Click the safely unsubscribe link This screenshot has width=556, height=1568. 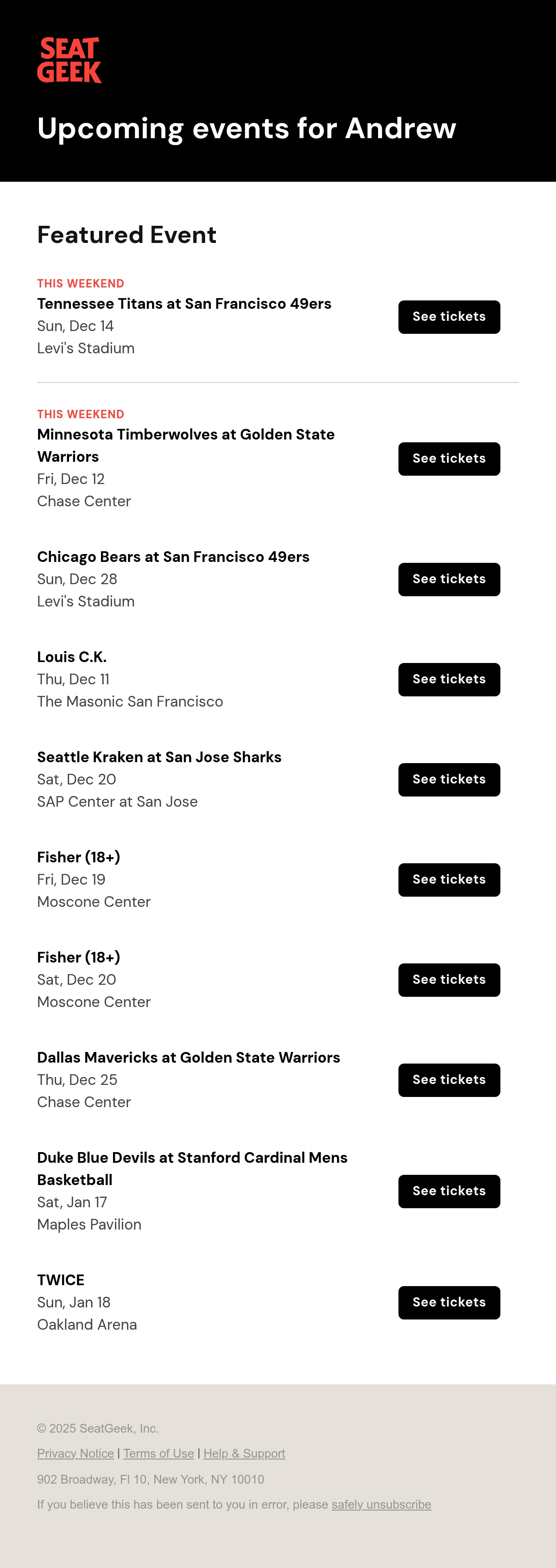click(381, 1504)
